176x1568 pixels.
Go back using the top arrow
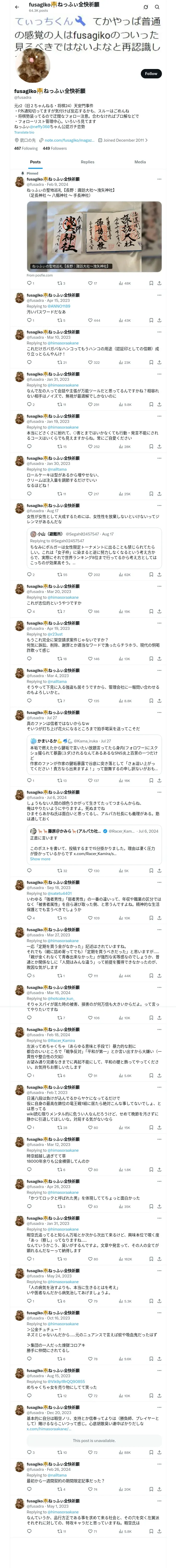pos(17,7)
